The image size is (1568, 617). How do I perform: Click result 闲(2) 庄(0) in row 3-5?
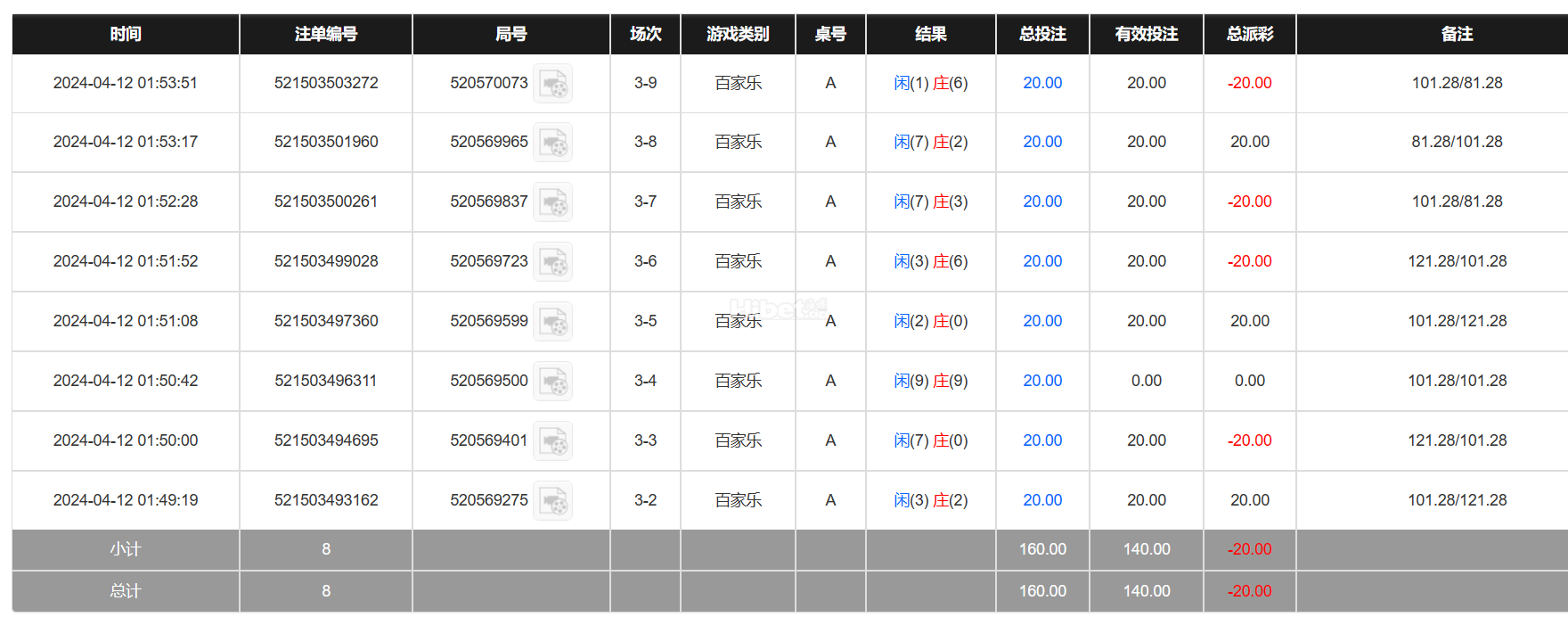[x=931, y=321]
